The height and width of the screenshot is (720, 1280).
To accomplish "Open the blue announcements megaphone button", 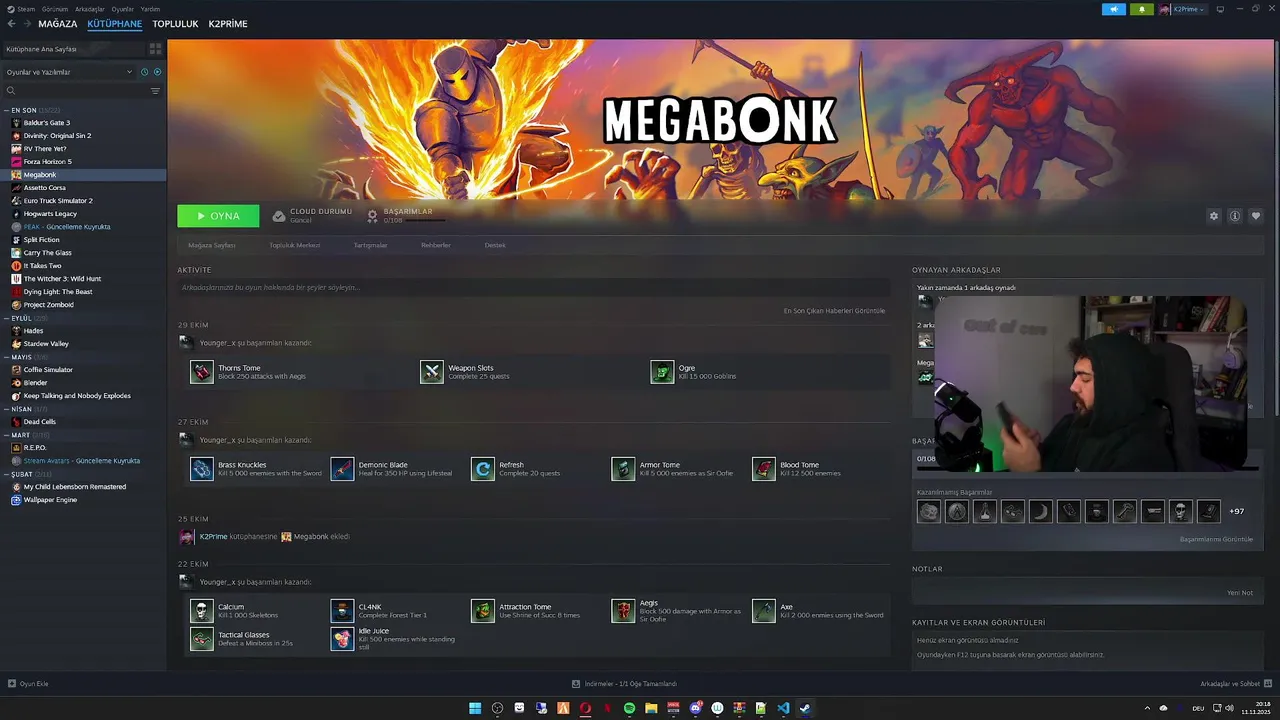I will [x=1114, y=9].
